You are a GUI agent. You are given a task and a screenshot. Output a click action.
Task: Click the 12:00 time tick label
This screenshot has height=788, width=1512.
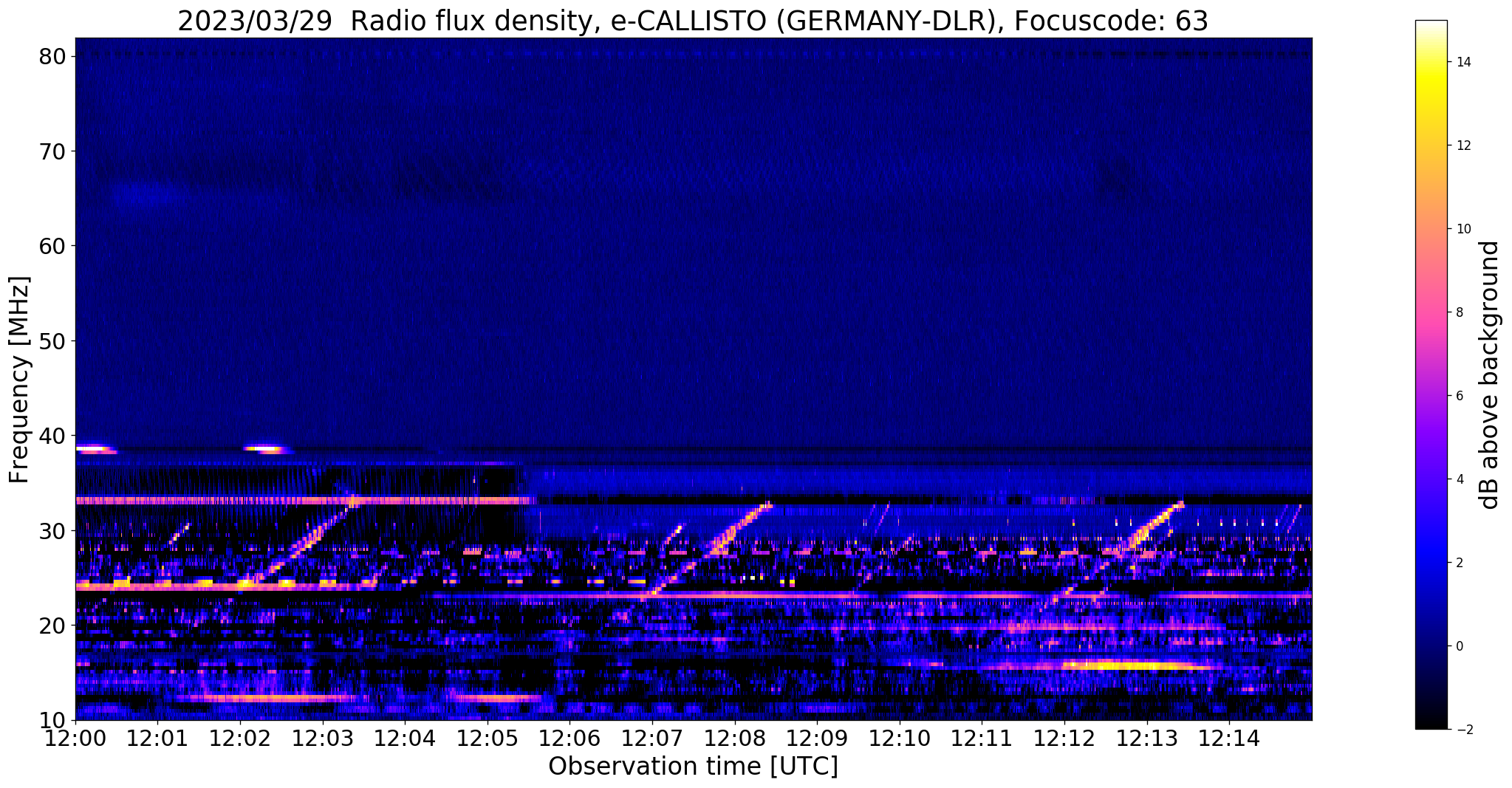coord(75,739)
